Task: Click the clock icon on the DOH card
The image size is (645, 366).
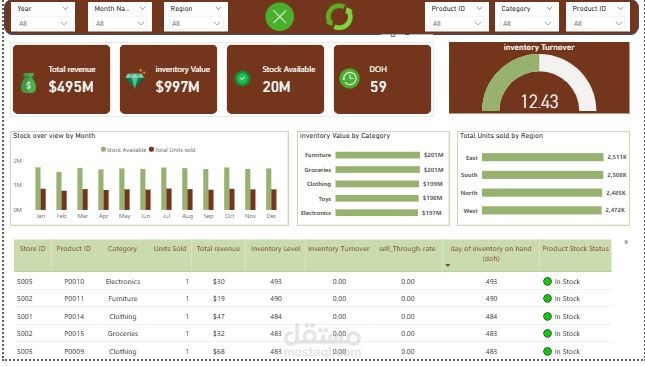Action: (x=350, y=78)
